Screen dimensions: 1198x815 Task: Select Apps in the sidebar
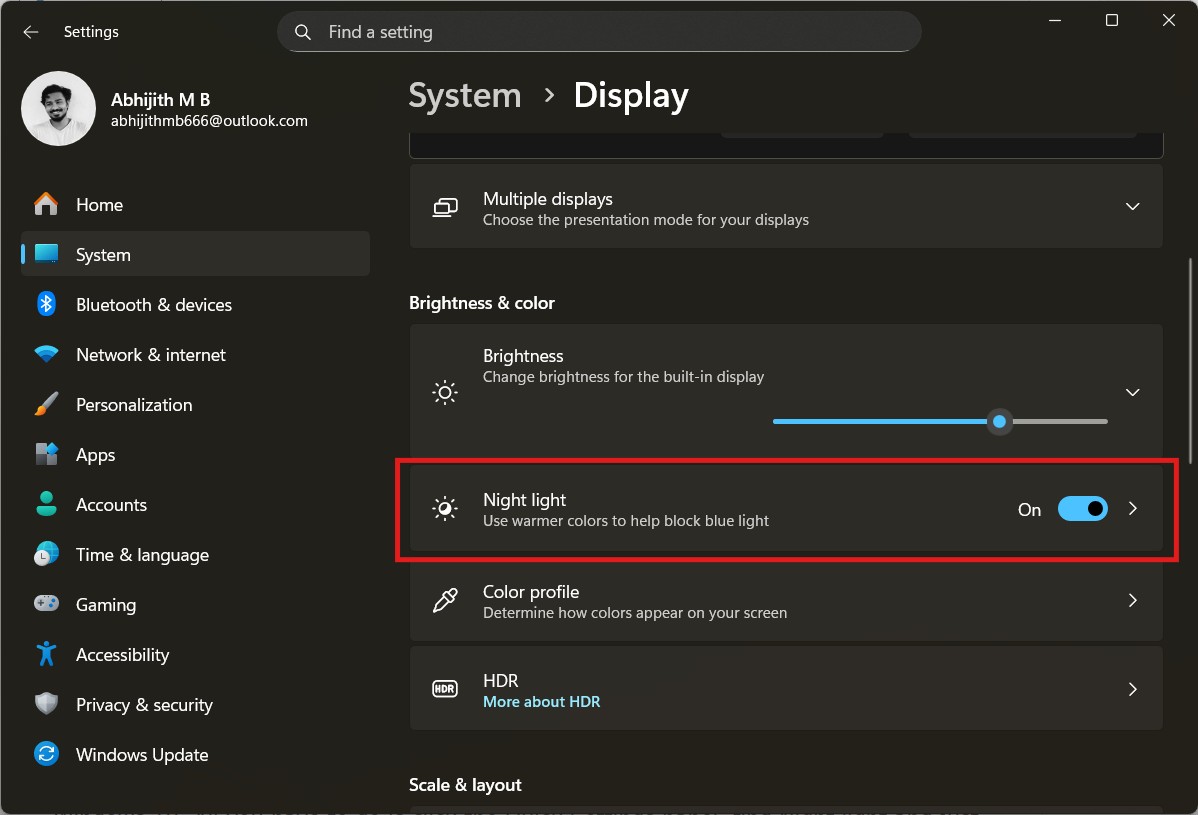[x=95, y=454]
